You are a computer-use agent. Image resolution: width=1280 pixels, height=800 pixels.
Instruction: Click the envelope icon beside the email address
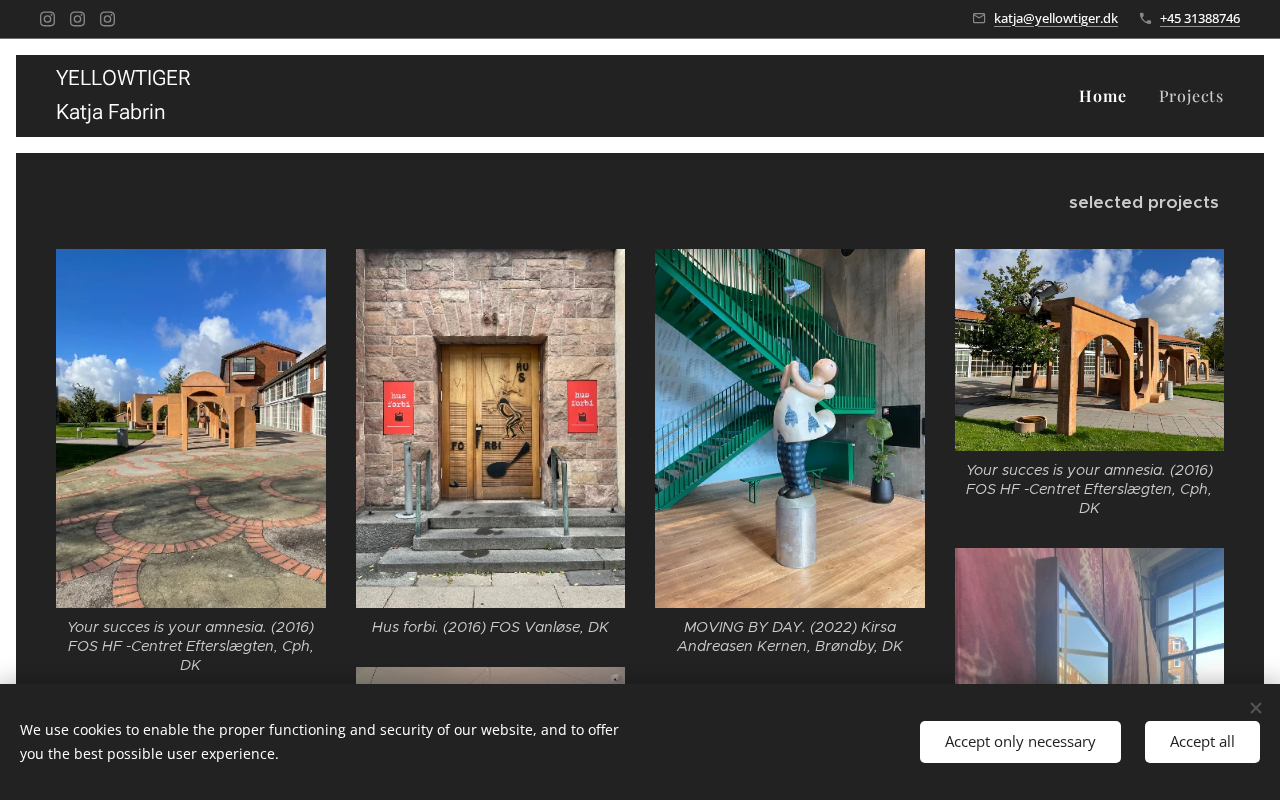pos(979,18)
